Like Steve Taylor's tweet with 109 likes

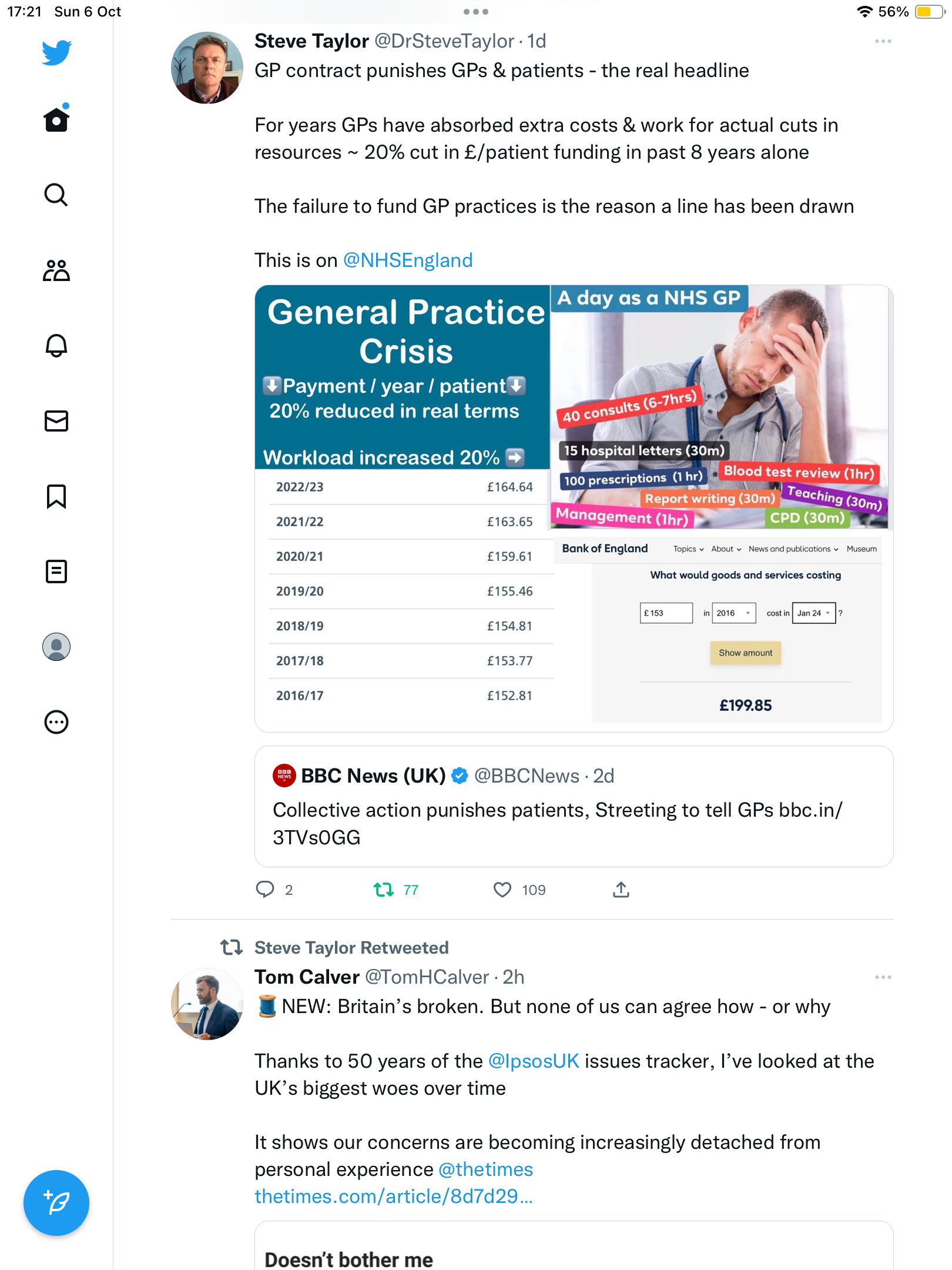coord(502,890)
